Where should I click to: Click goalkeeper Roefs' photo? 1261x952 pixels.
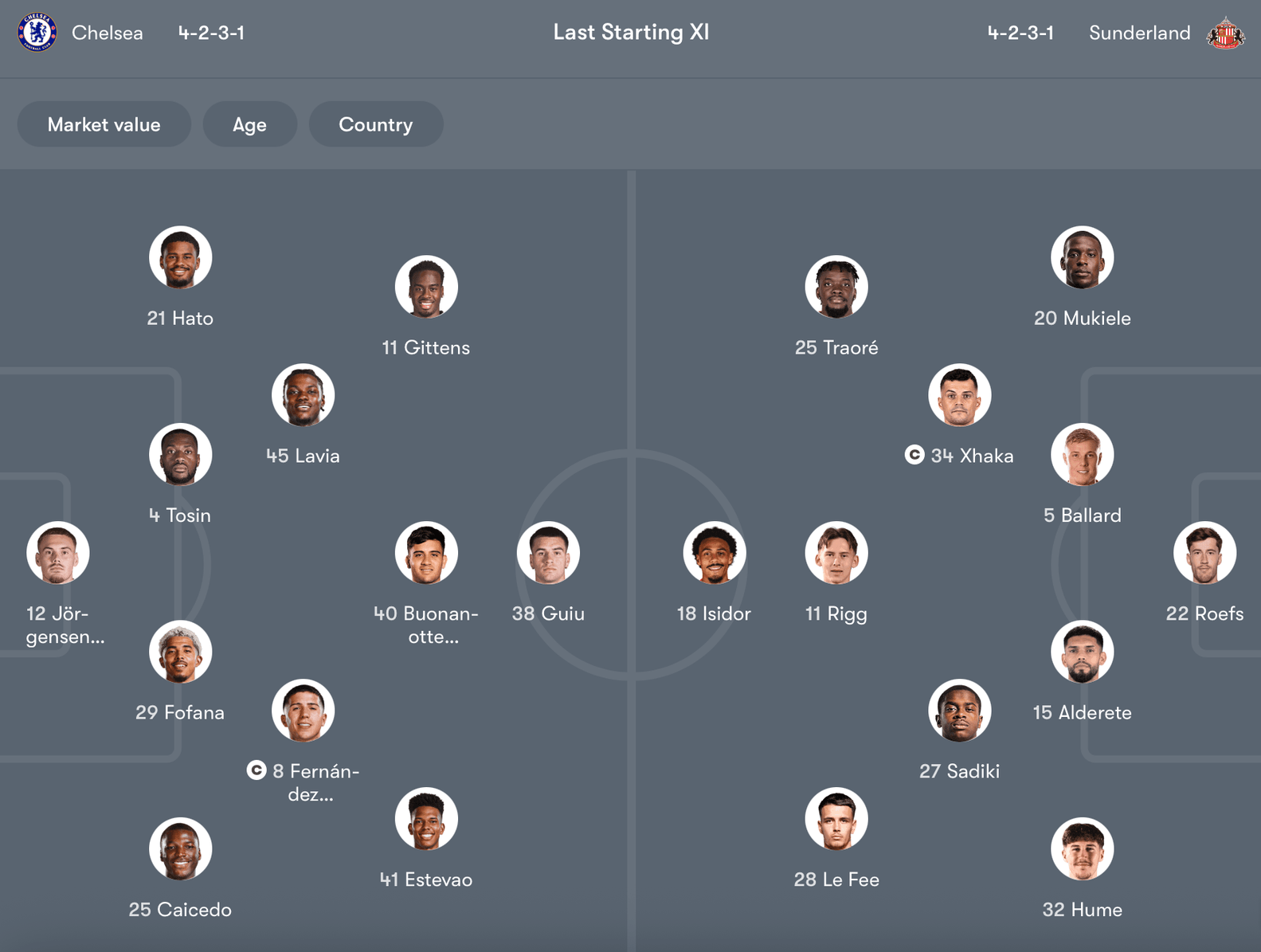[1204, 553]
